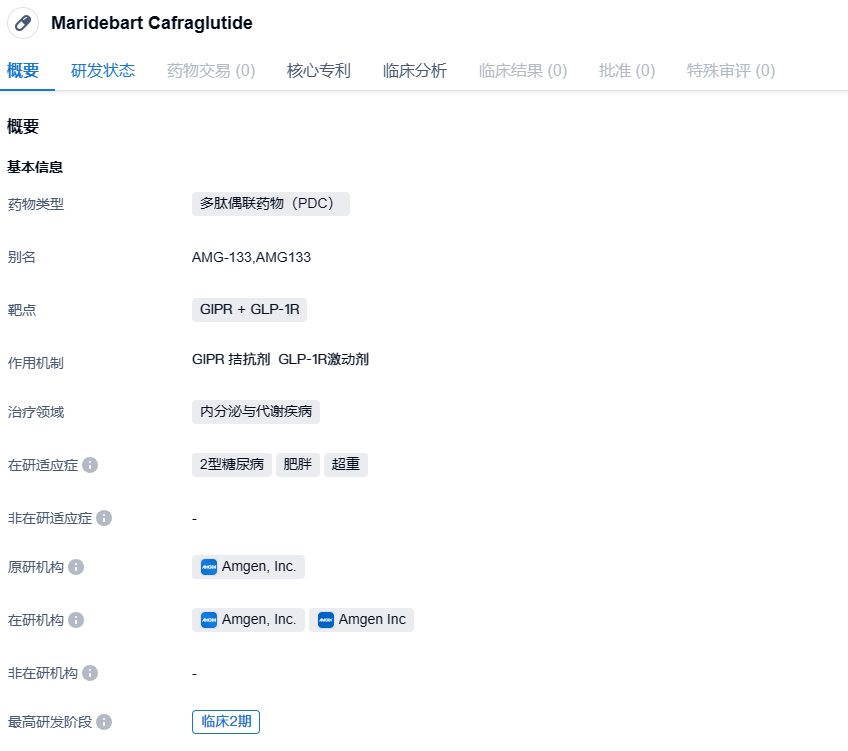Click the GIPR + GLP-1R target tag
This screenshot has height=751, width=848.
(x=249, y=310)
